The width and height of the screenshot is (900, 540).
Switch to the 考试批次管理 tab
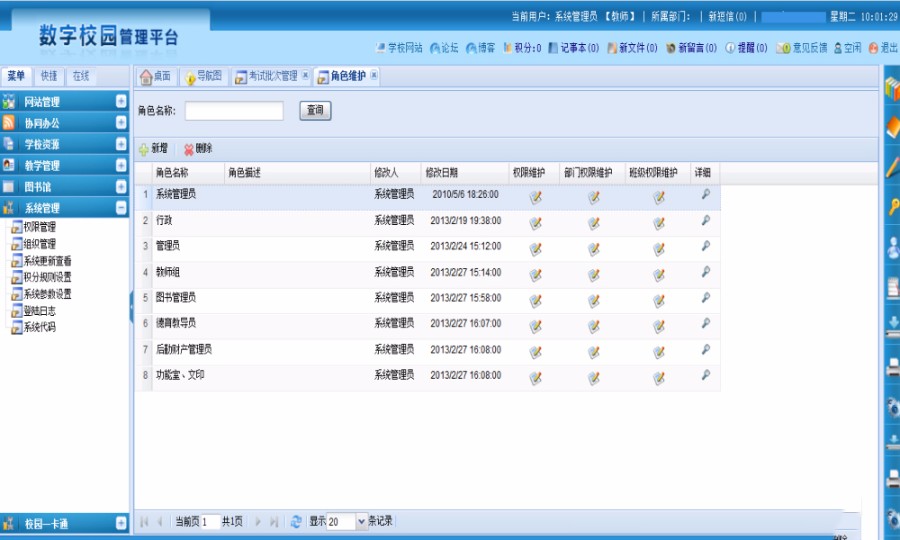(266, 76)
